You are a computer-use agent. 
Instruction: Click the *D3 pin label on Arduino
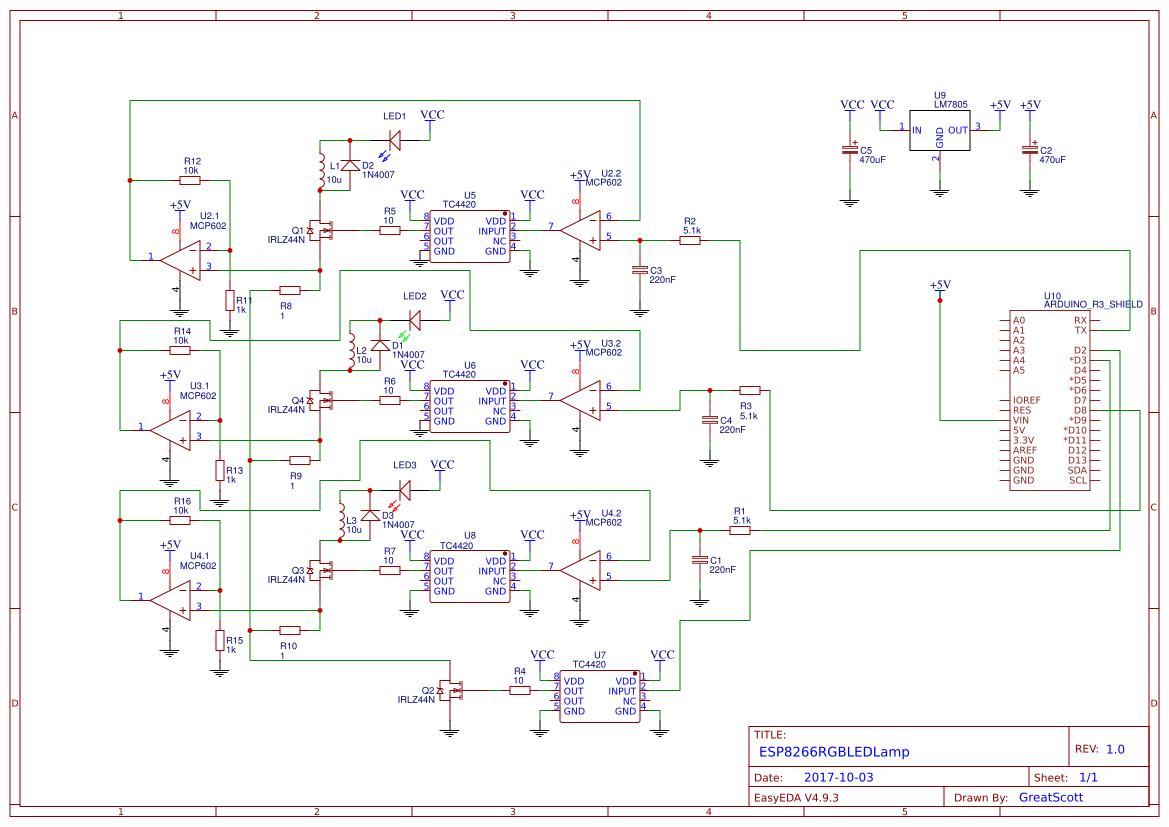1078,360
